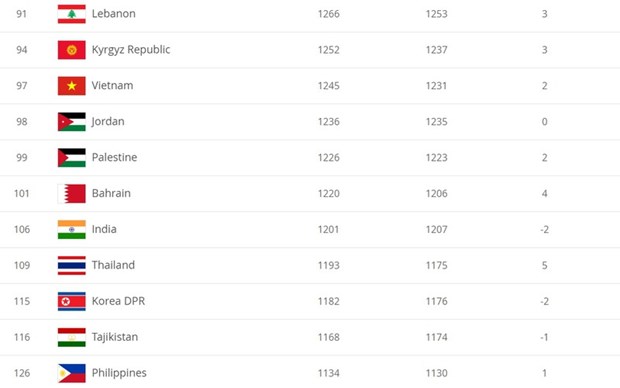620x388 pixels.
Task: Click the Bahrain flag icon
Action: (72, 193)
